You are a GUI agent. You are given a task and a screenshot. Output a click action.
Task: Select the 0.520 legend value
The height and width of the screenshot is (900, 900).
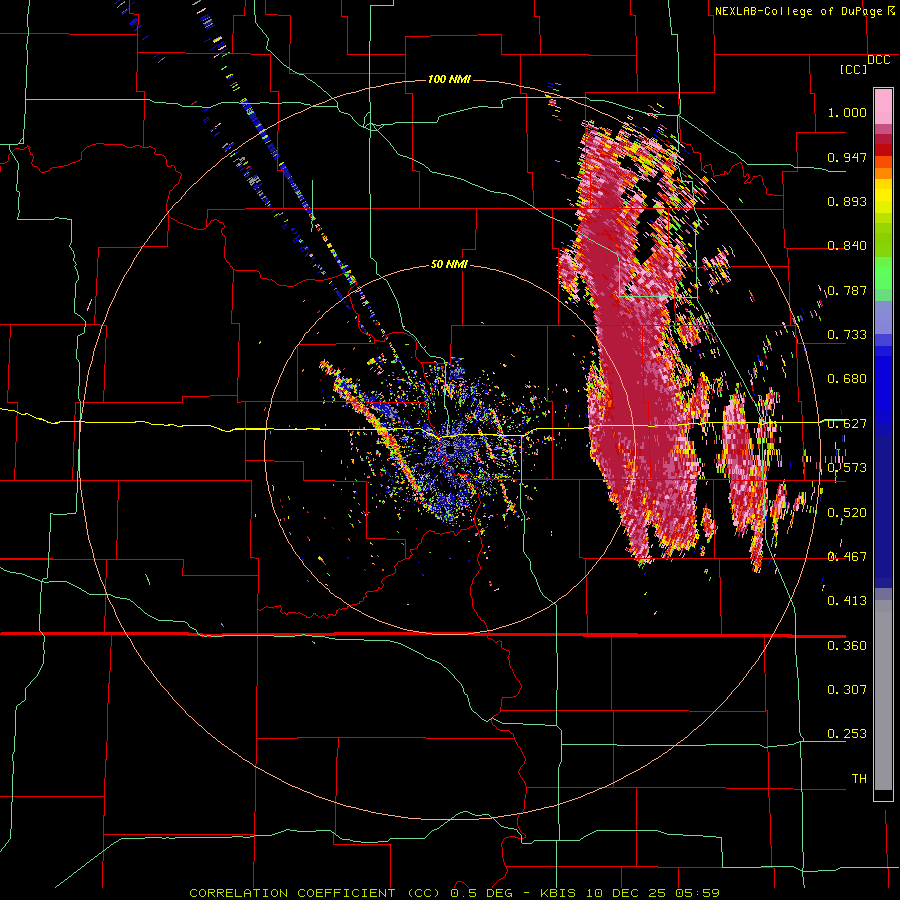point(847,513)
